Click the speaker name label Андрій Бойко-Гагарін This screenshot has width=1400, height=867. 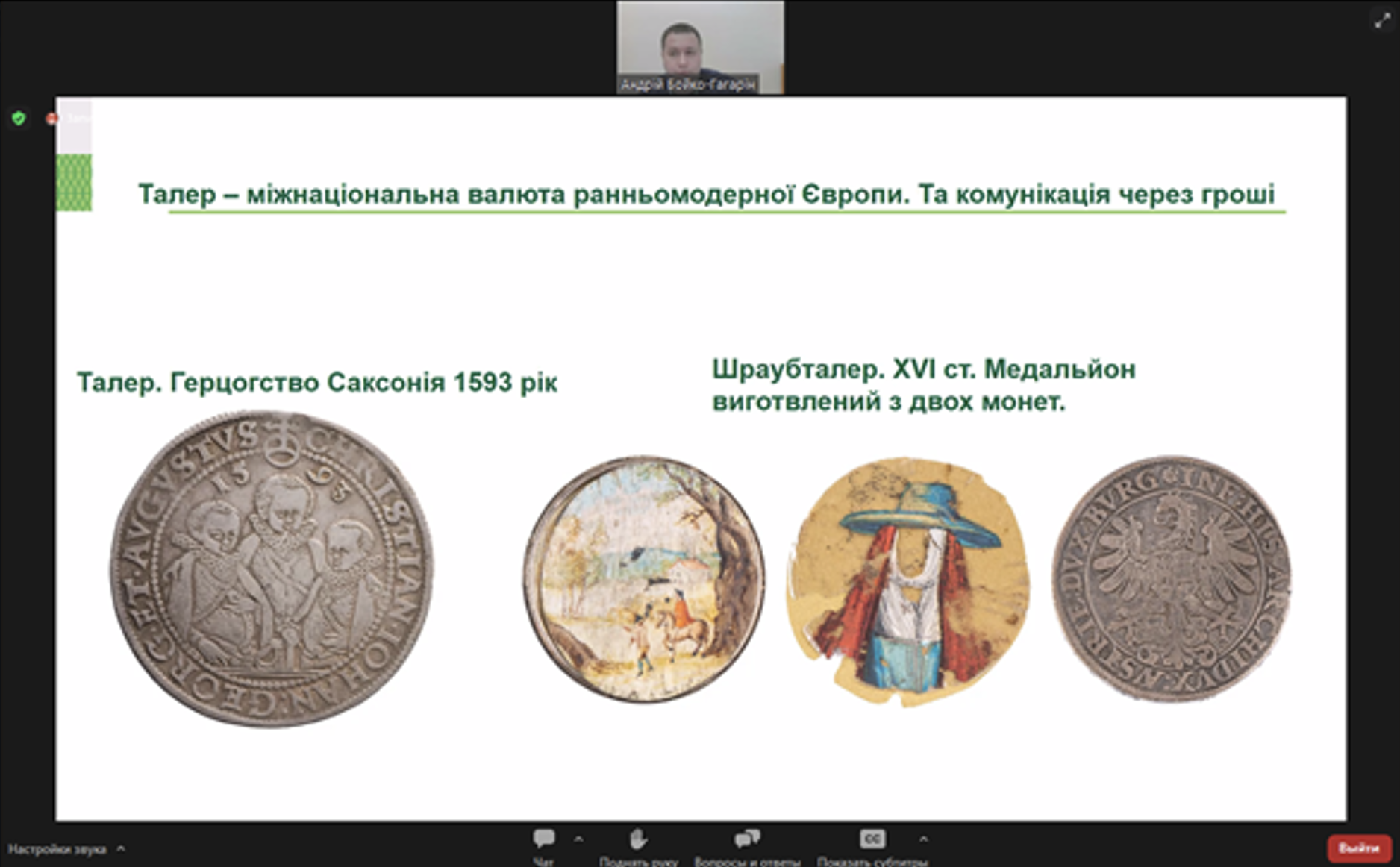[x=688, y=84]
